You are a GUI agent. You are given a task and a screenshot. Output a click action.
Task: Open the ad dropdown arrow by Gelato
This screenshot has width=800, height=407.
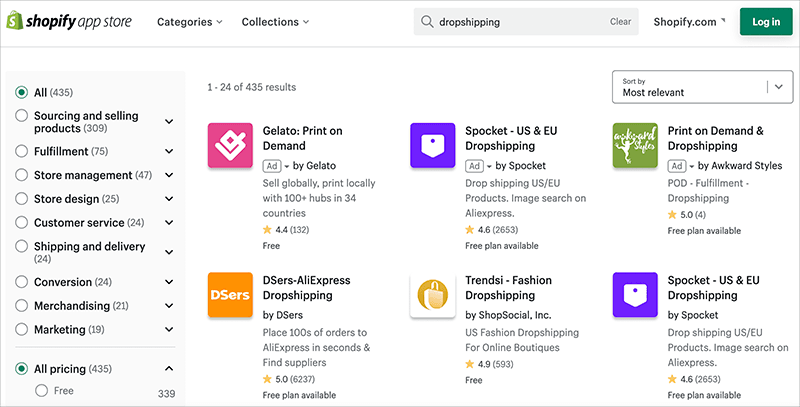(287, 166)
